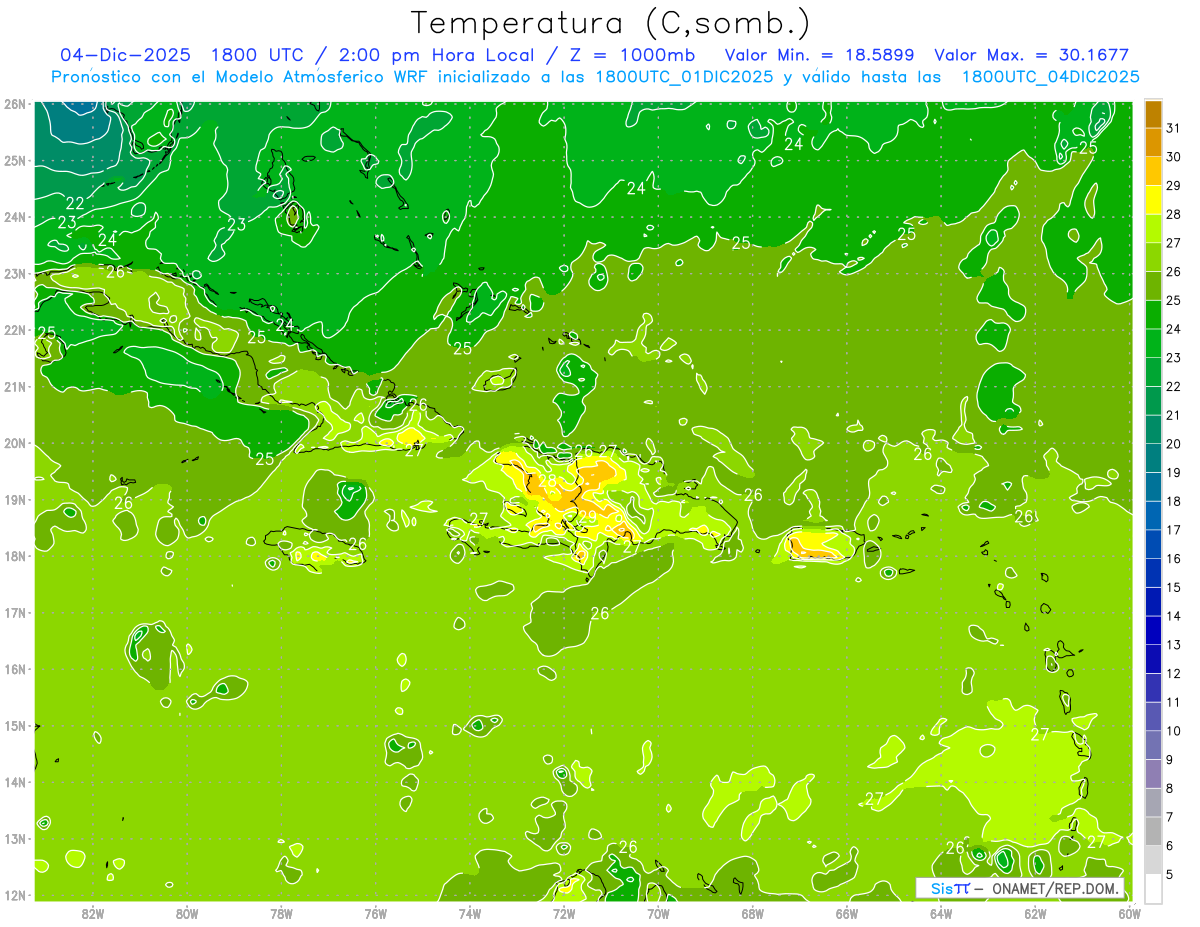
Task: Click the 23N latitude axis label
Action: click(14, 274)
